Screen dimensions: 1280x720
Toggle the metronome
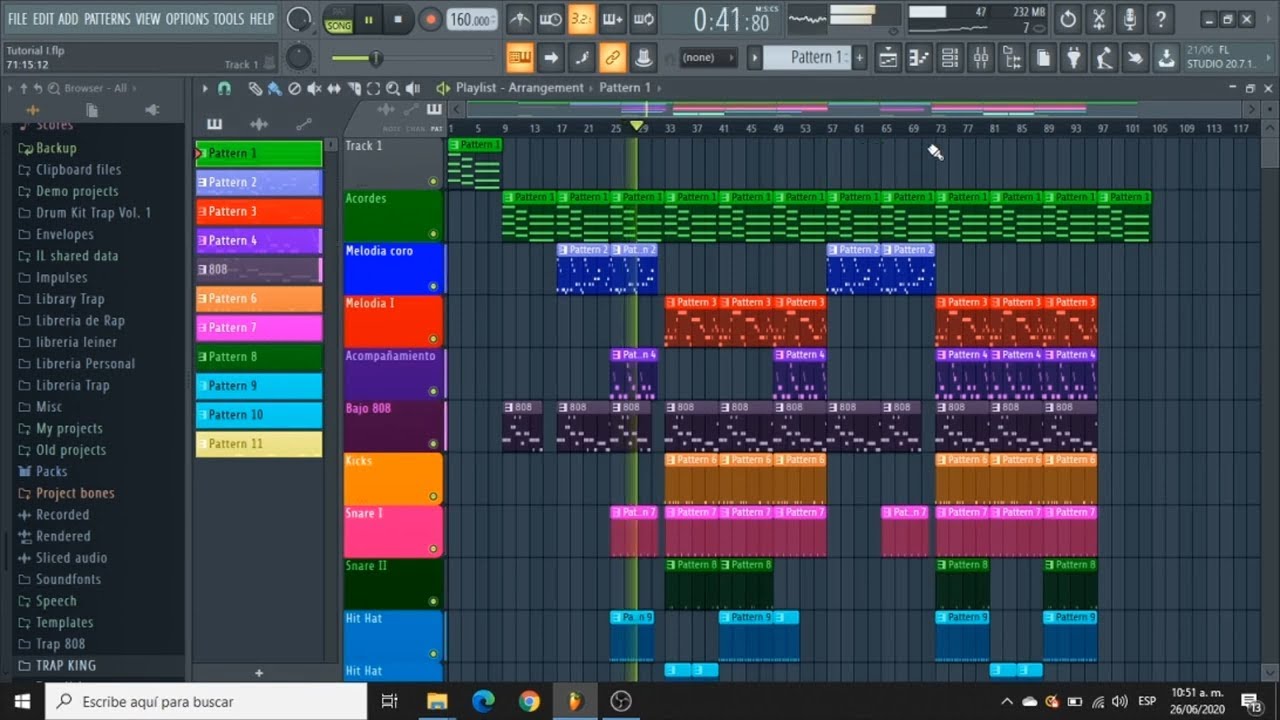pyautogui.click(x=521, y=19)
